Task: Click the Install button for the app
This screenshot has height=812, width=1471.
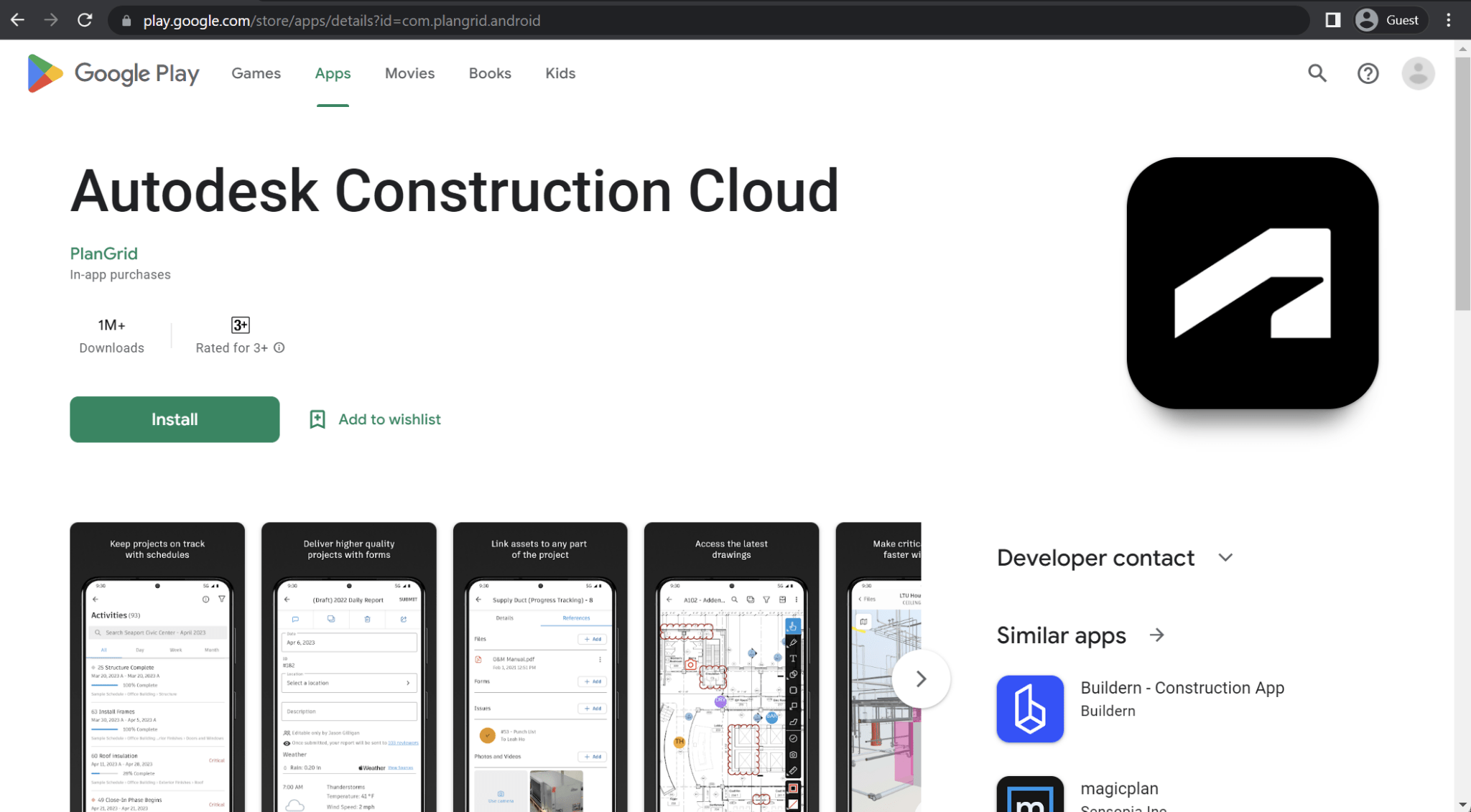Action: (174, 419)
